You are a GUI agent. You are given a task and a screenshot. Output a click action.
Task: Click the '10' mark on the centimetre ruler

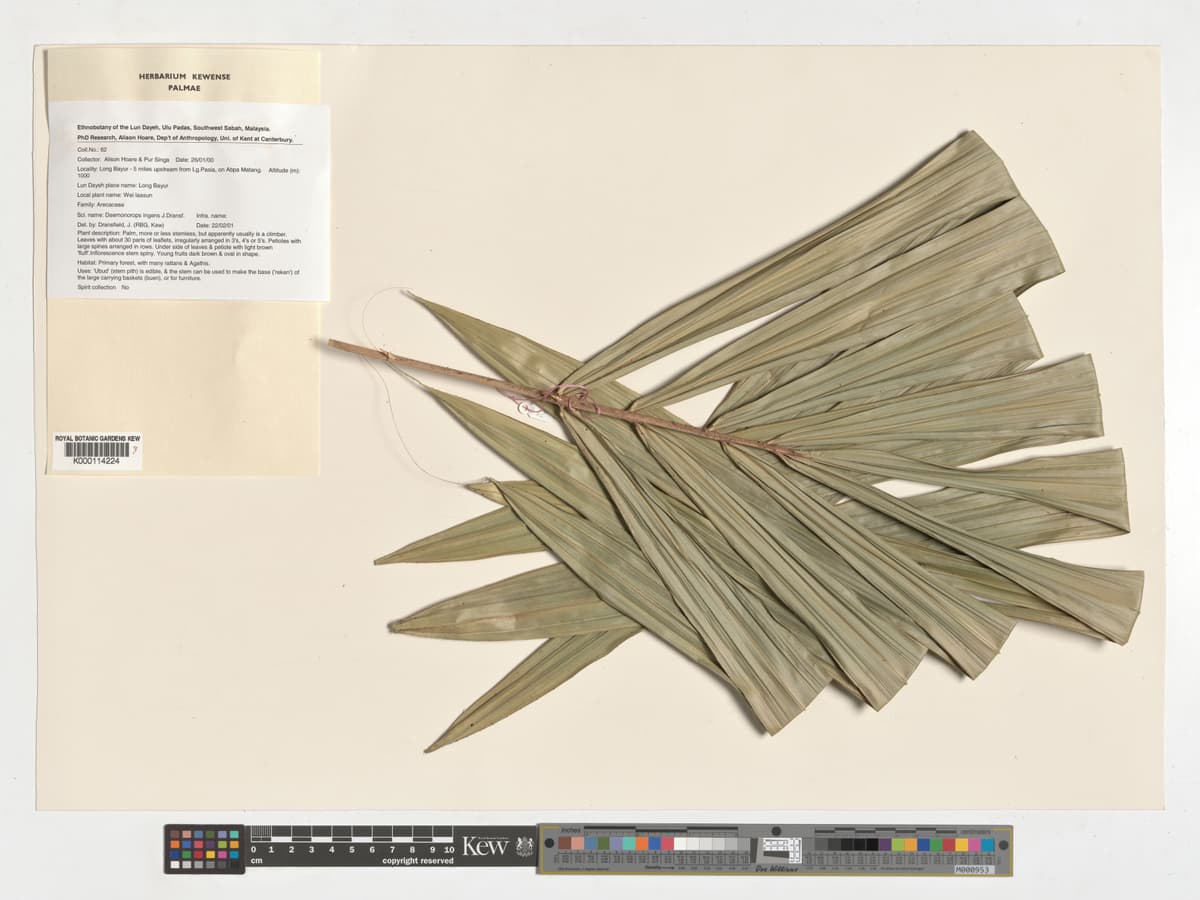(x=450, y=850)
